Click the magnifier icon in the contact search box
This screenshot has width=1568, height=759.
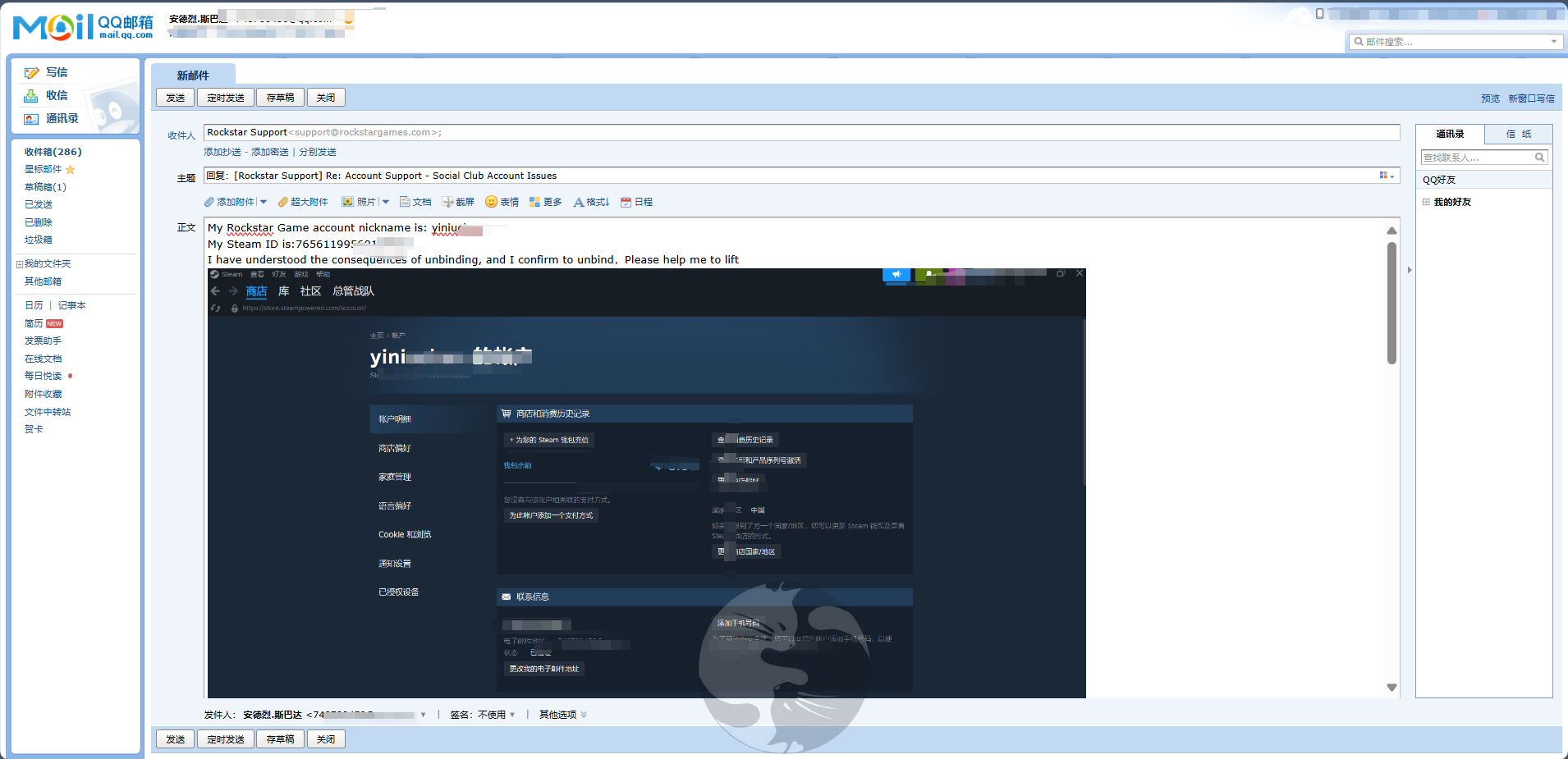point(1539,158)
